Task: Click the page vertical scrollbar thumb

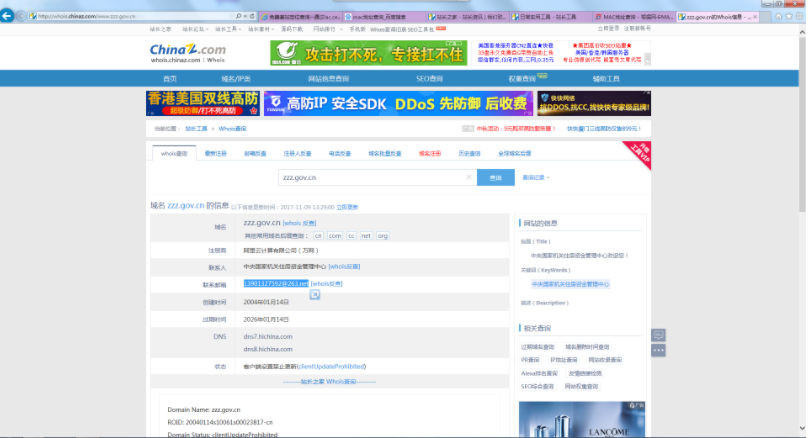Action: (802, 124)
